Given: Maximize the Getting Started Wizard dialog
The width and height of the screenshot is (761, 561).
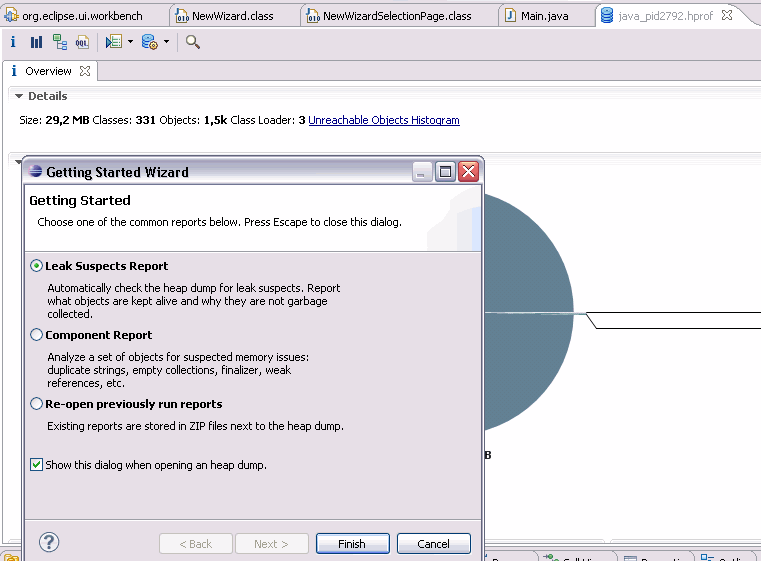Looking at the screenshot, I should click(445, 172).
